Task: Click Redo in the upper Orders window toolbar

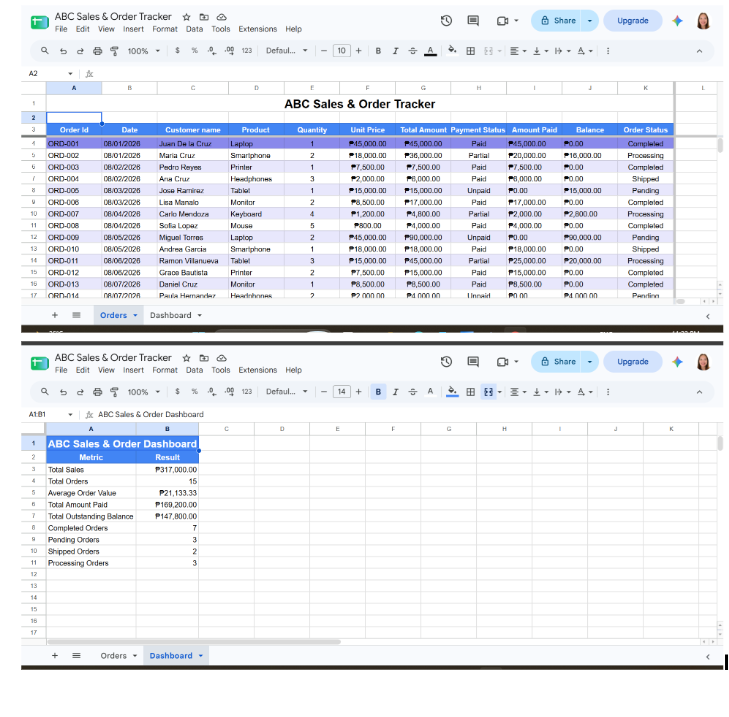Action: click(80, 51)
